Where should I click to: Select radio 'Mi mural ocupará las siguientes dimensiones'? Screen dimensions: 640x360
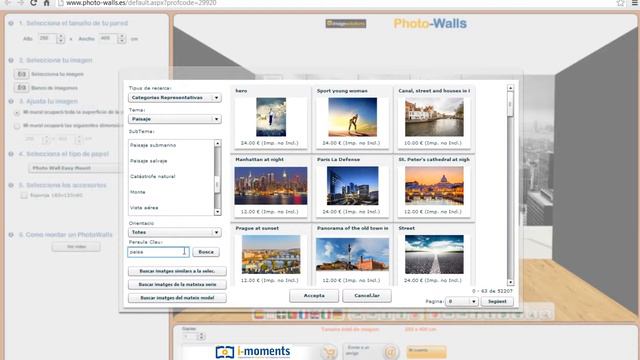[17, 126]
